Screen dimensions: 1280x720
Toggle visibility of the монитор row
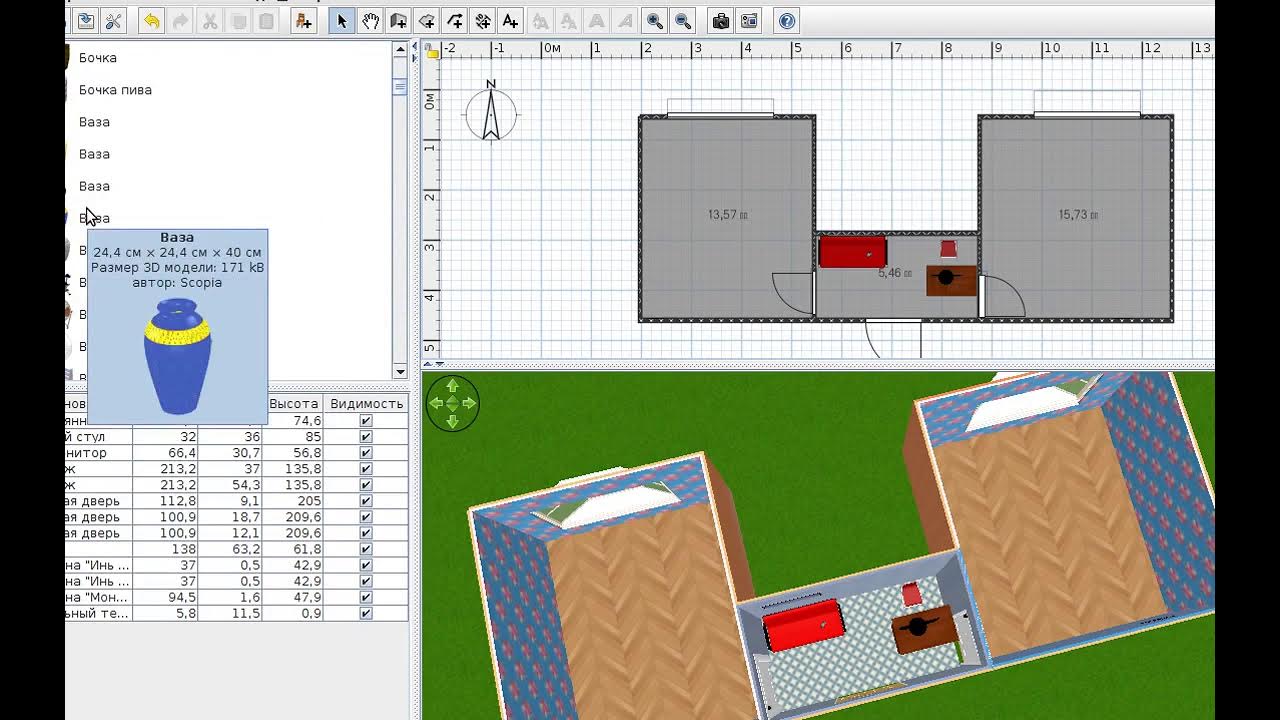[x=366, y=453]
